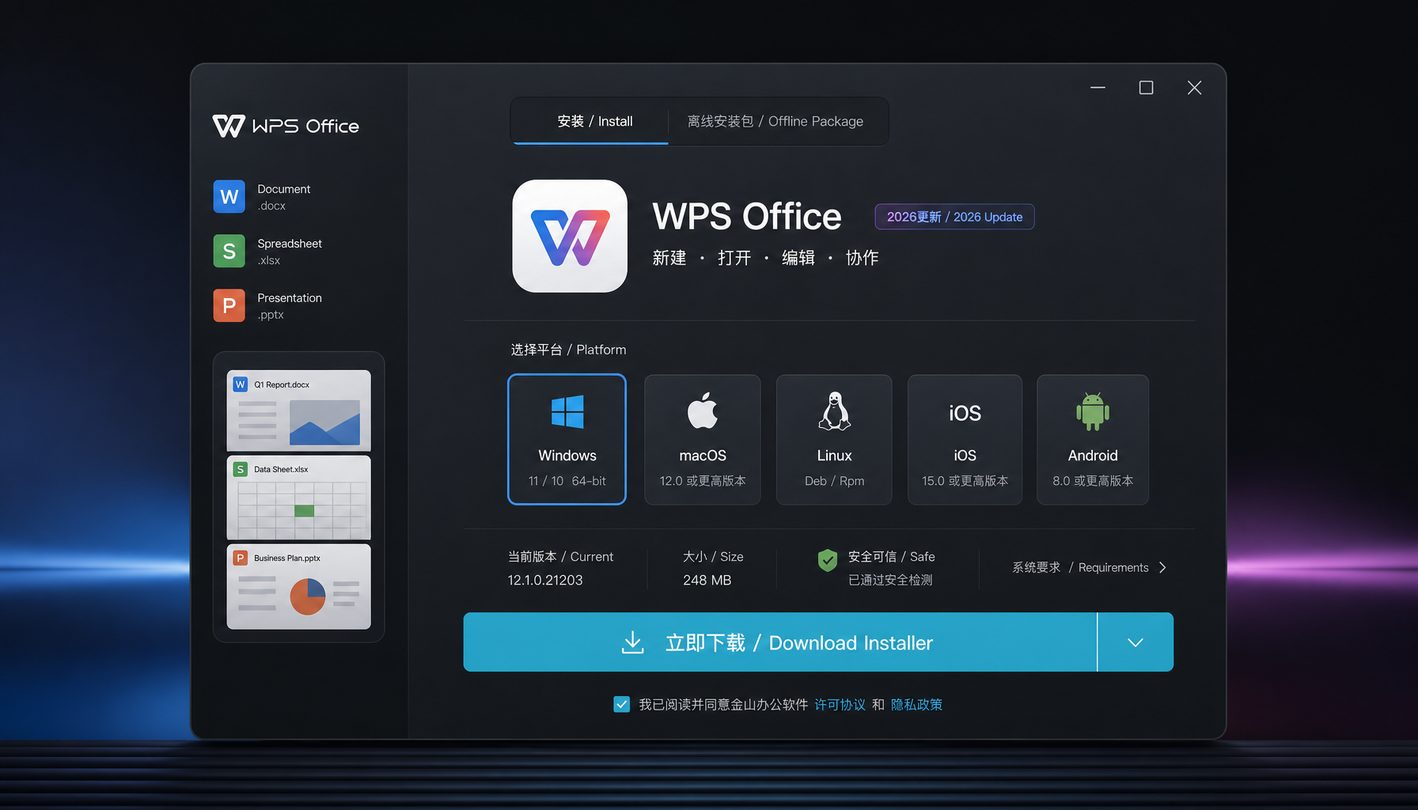The image size is (1418, 810).
Task: Click the 选择平台 / Platform label
Action: [568, 349]
